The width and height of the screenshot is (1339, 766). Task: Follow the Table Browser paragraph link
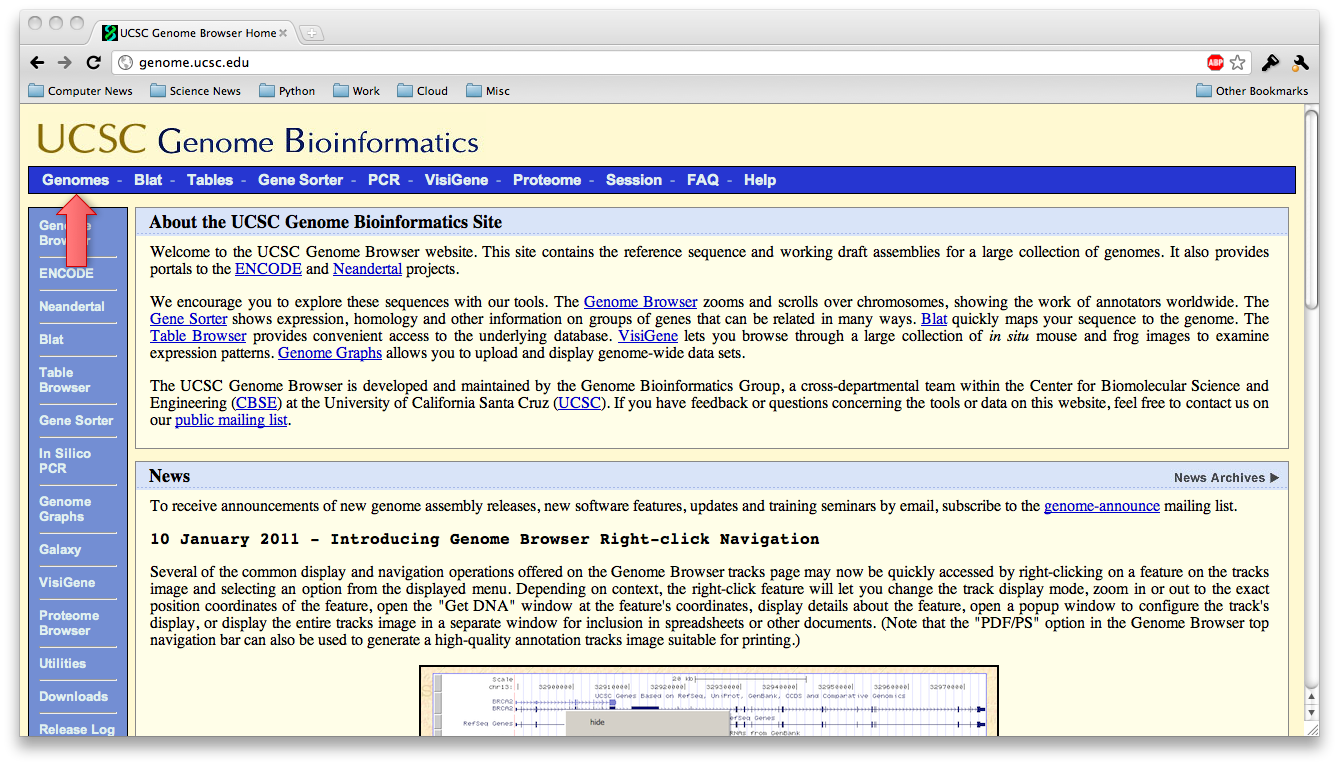click(x=198, y=336)
